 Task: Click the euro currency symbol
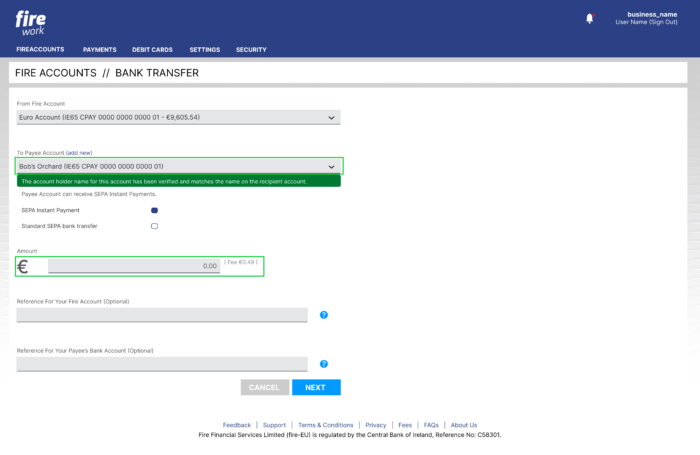pos(23,267)
